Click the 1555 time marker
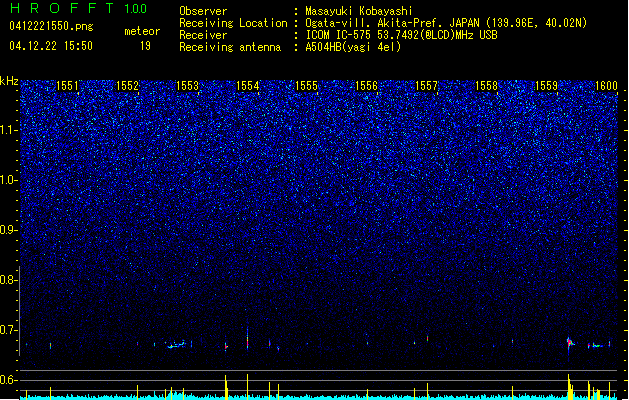The height and width of the screenshot is (400, 629). click(306, 86)
